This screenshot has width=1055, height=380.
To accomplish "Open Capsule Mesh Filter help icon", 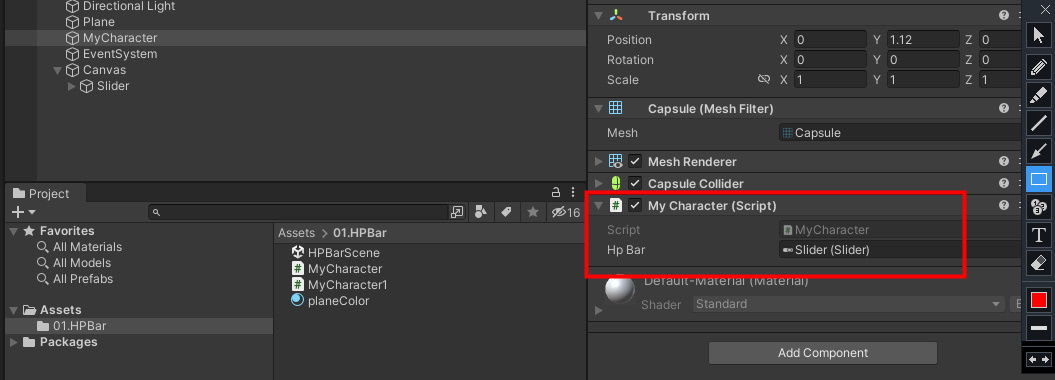I will pos(1004,108).
